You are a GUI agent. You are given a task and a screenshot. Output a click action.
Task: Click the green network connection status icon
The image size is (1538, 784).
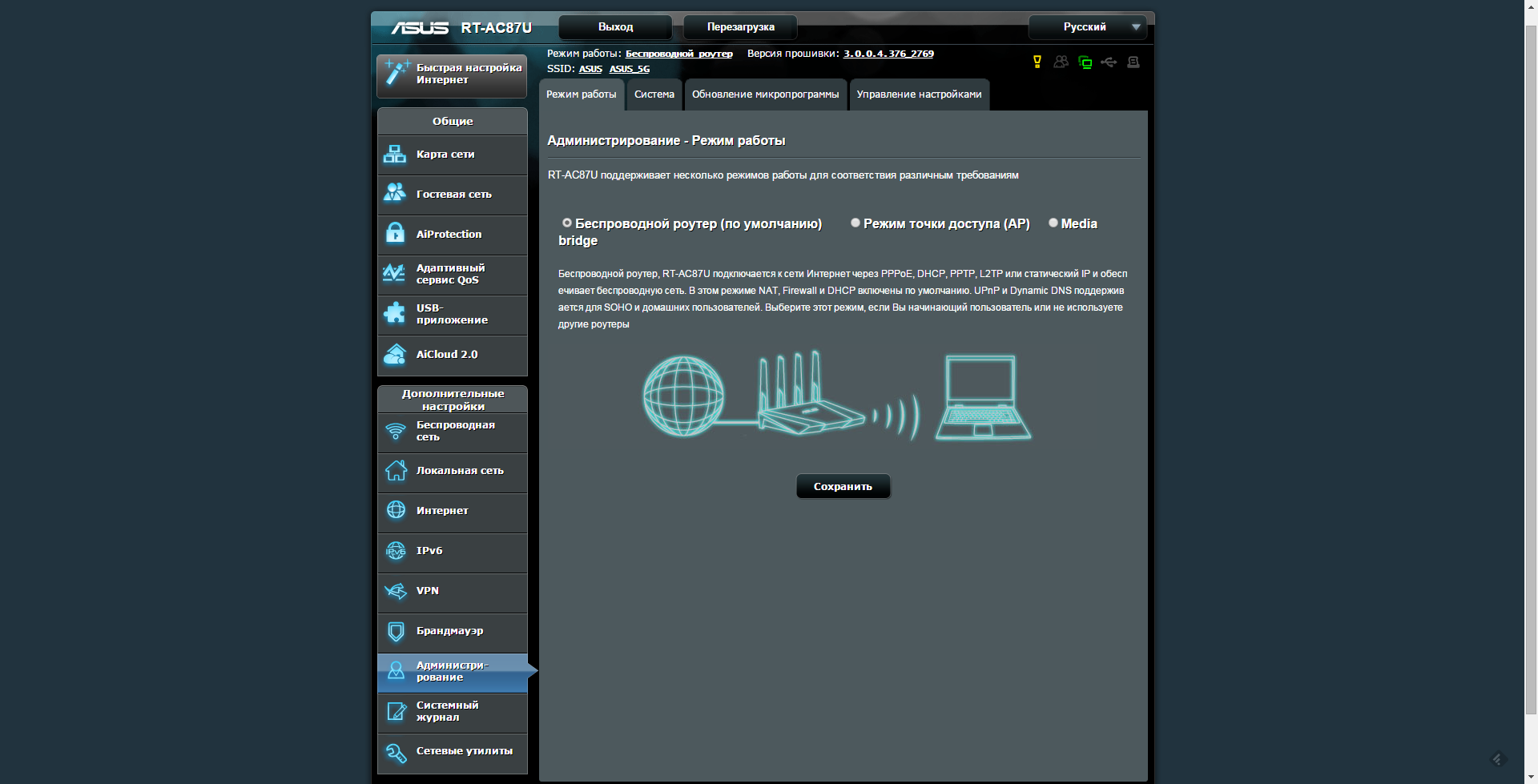coord(1085,62)
